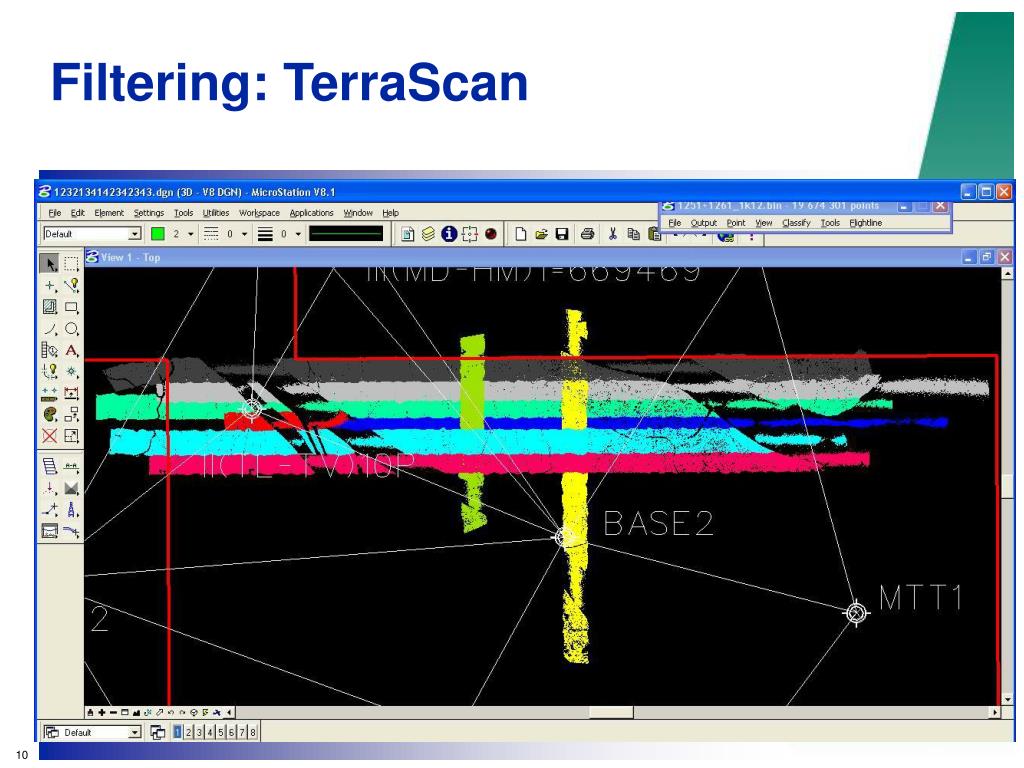This screenshot has width=1024, height=768.
Task: Click the New File icon
Action: [520, 234]
